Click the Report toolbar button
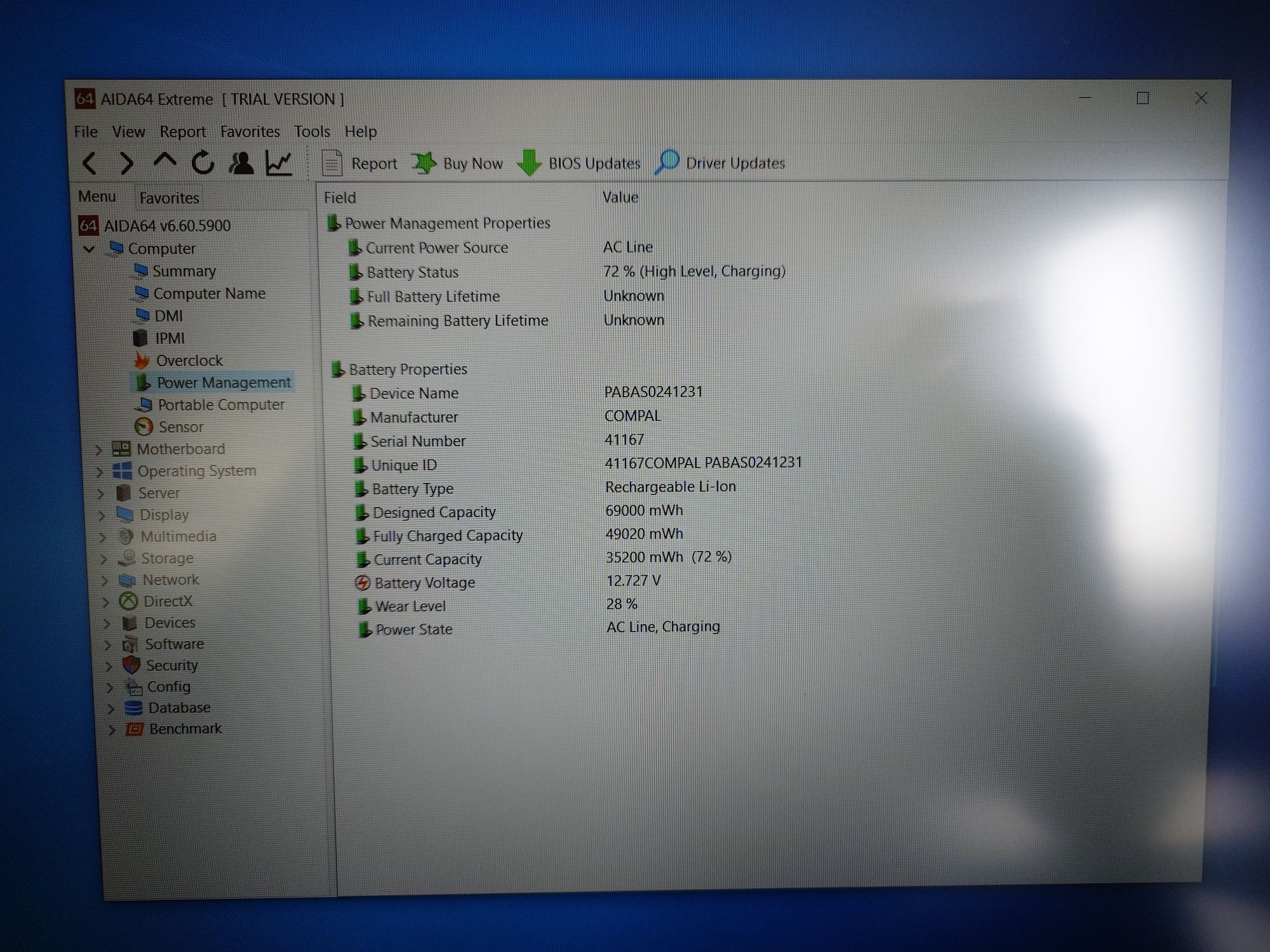1270x952 pixels. (x=359, y=163)
